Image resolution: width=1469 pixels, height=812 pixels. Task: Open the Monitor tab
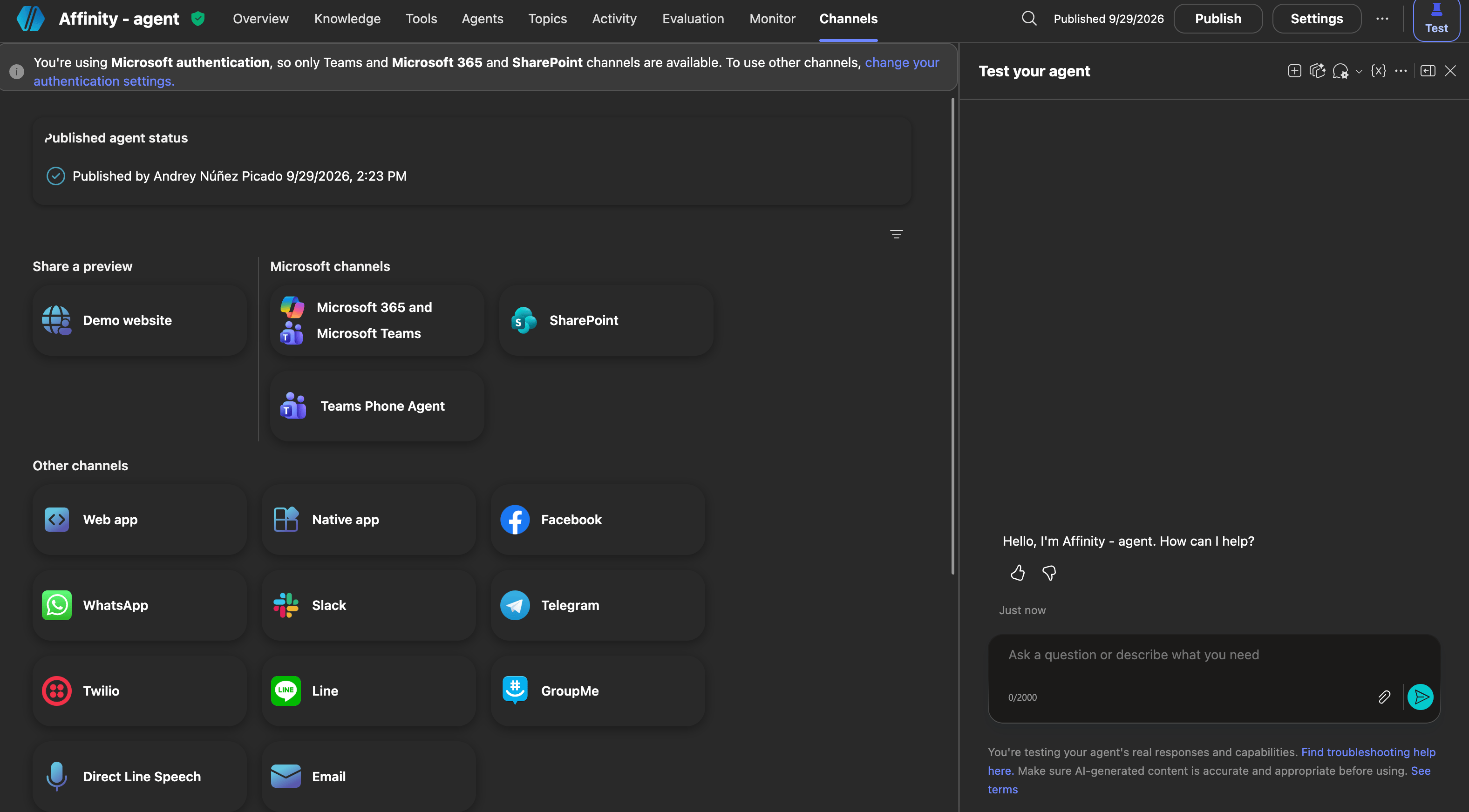pos(772,19)
